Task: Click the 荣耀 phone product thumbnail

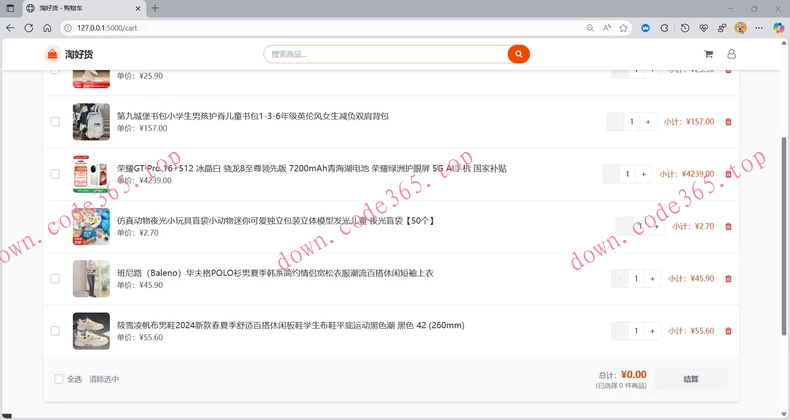Action: [91, 174]
